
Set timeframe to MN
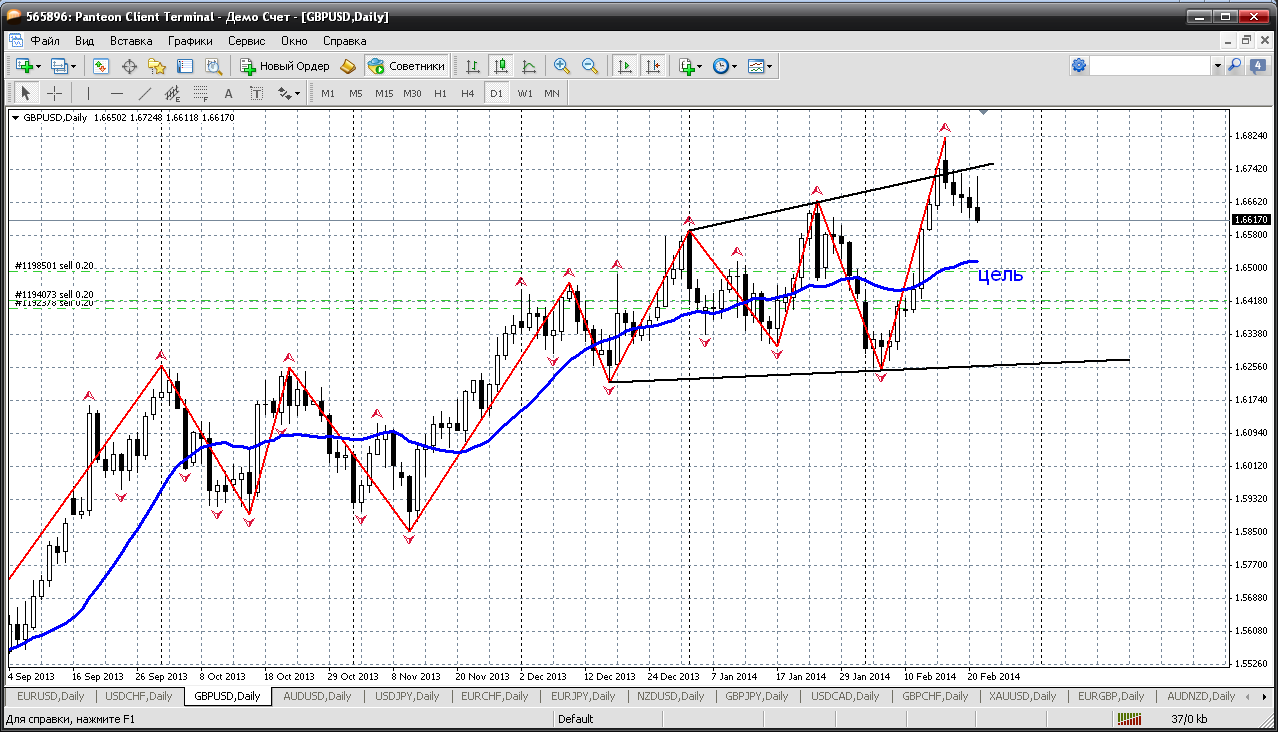click(552, 93)
